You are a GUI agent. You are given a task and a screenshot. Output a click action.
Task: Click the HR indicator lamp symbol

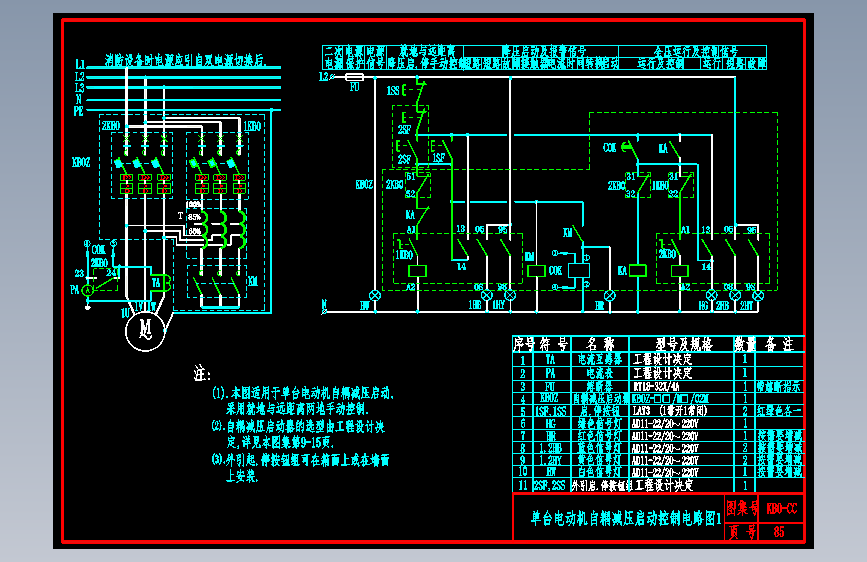610,295
